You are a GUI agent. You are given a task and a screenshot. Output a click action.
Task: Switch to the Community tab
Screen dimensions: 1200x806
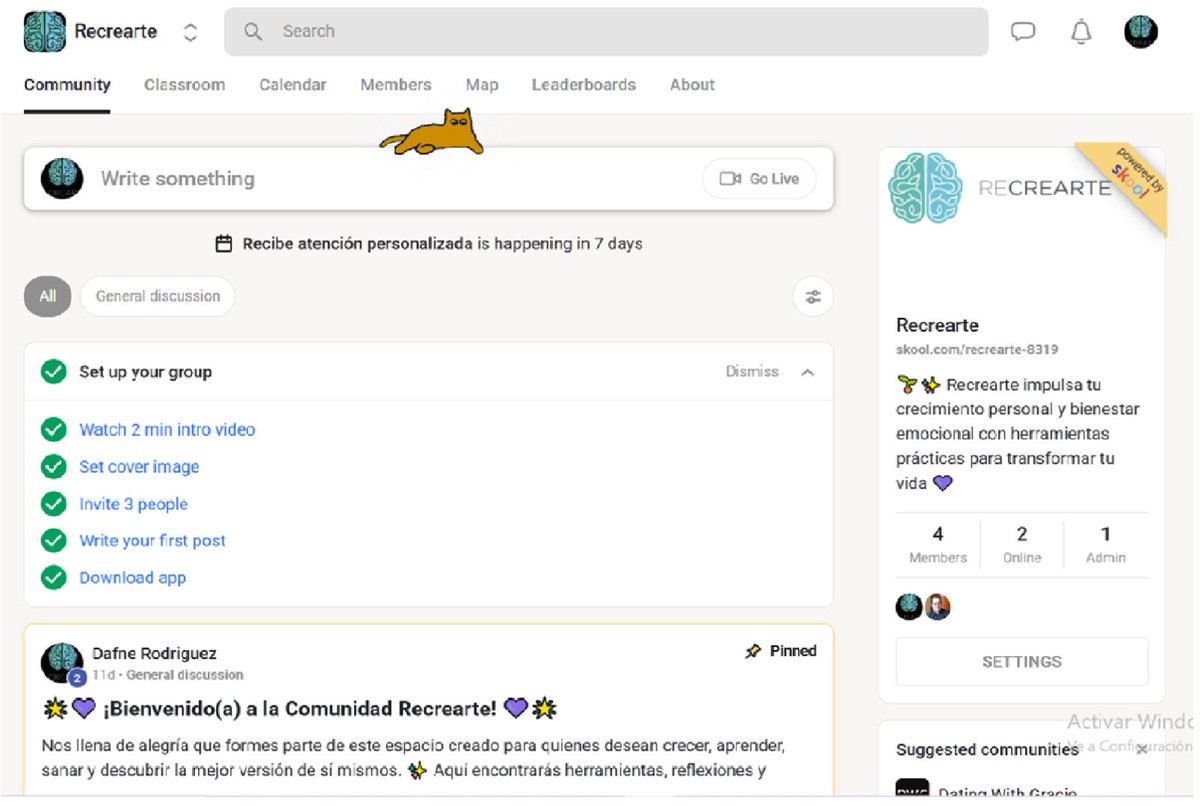tap(67, 85)
